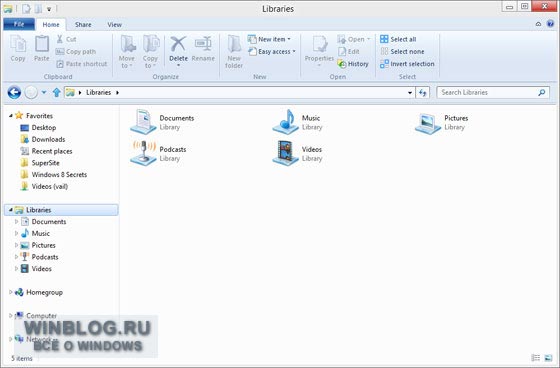Image resolution: width=560 pixels, height=368 pixels.
Task: Open the Help question mark icon
Action: [551, 24]
